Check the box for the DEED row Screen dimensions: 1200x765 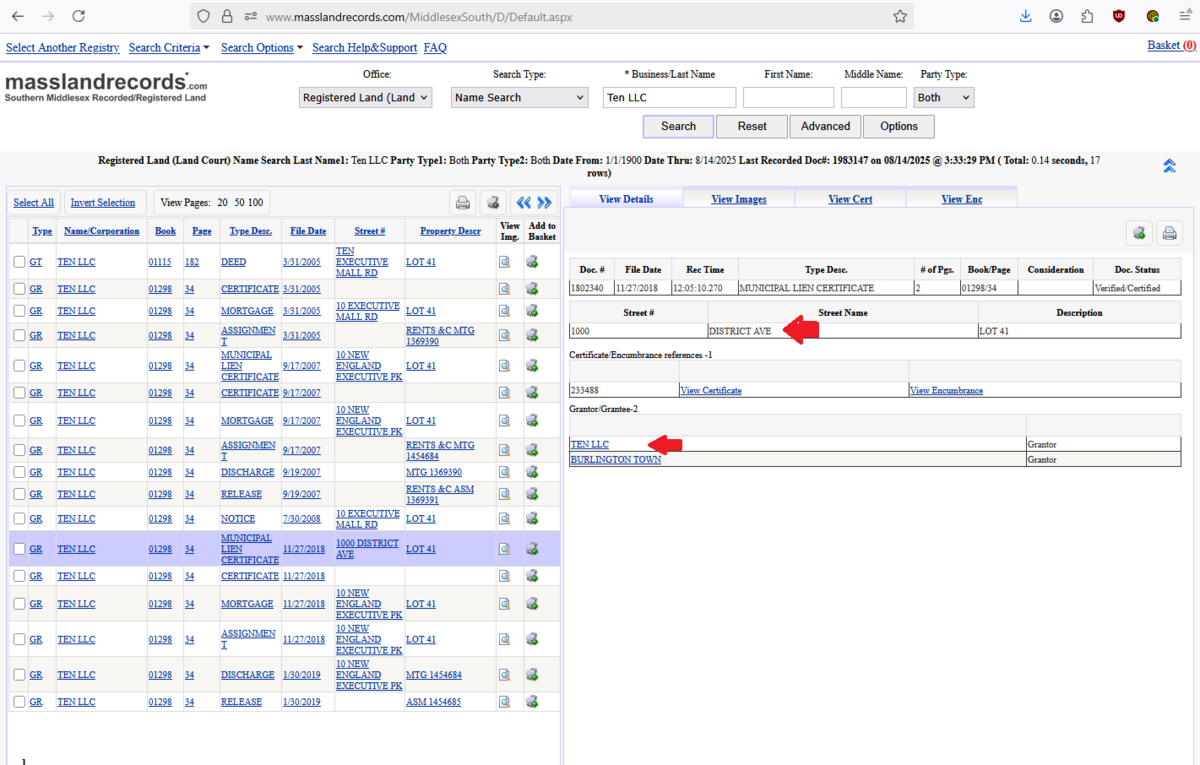click(19, 262)
